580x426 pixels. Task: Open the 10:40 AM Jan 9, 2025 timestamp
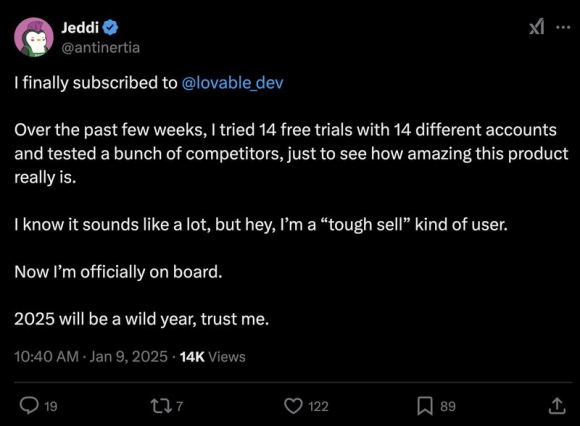pos(91,356)
